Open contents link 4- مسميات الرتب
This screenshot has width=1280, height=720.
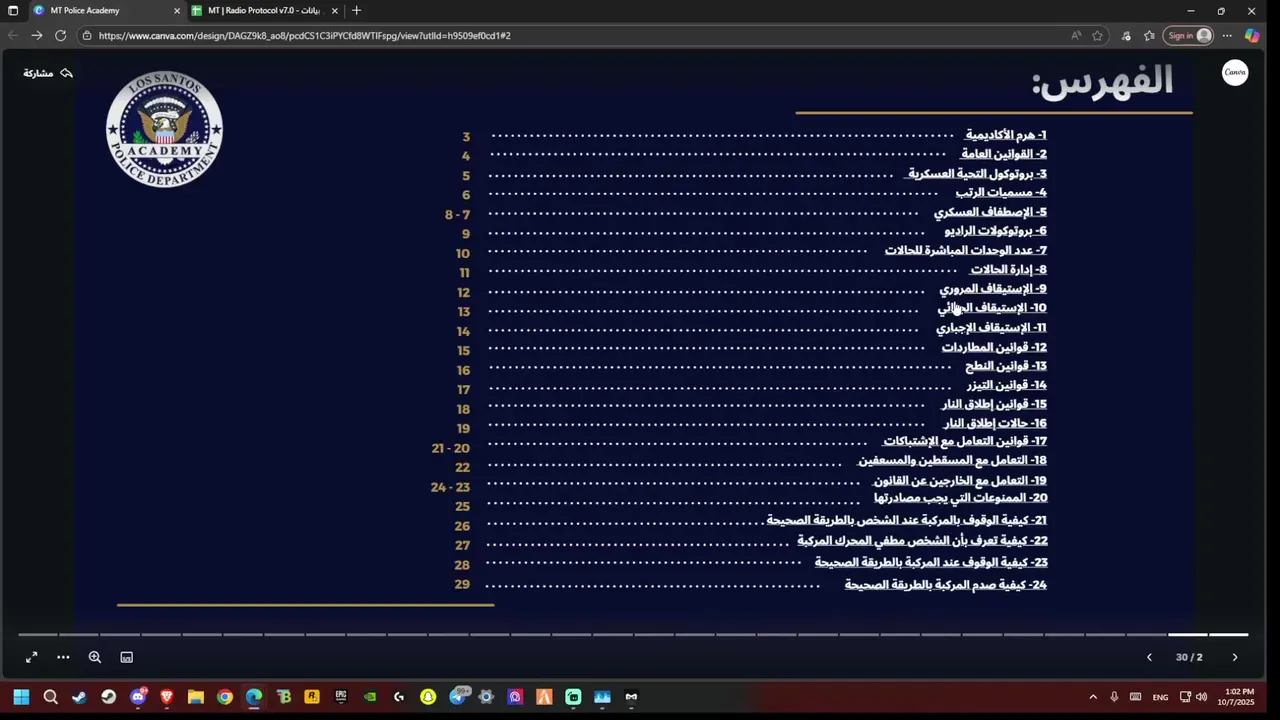pos(1001,193)
